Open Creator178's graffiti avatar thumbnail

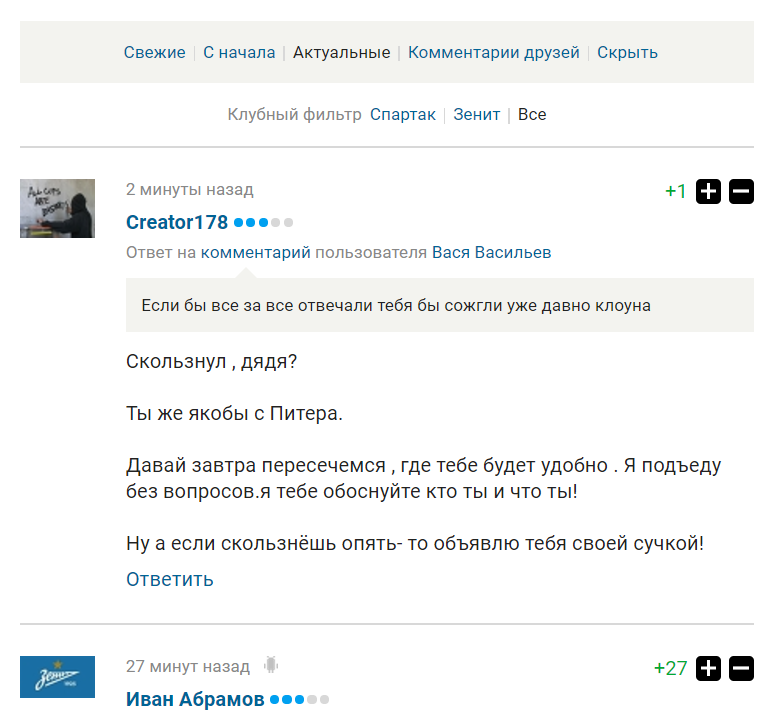pos(57,208)
